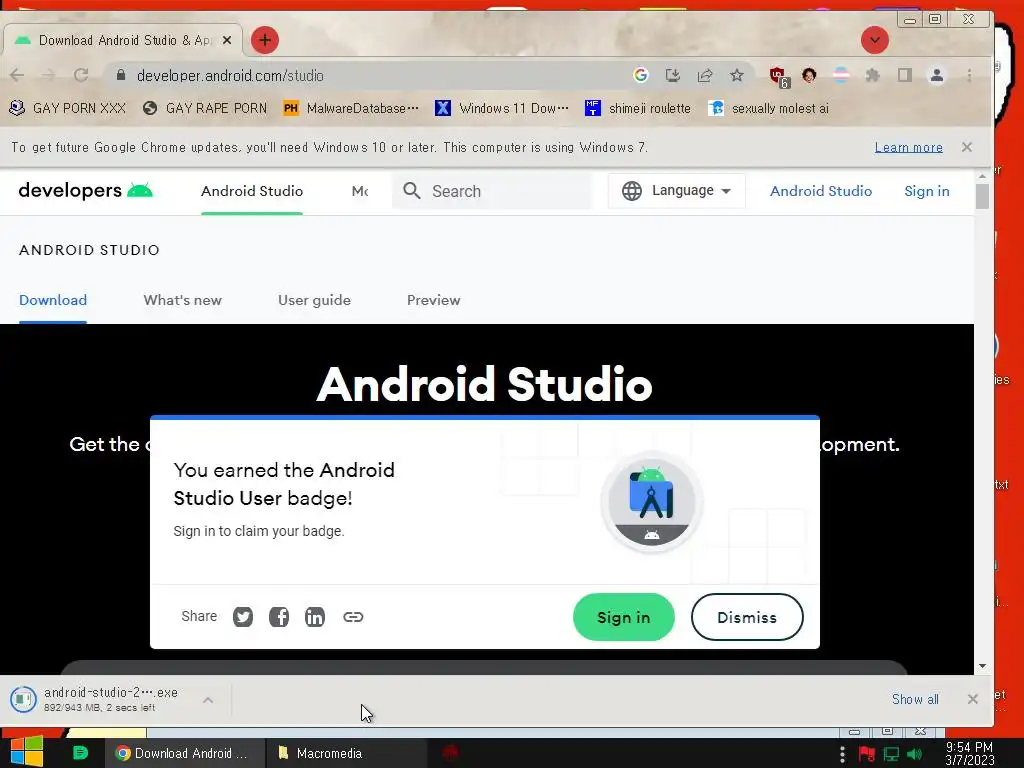Expand the Language dropdown

[x=676, y=191]
